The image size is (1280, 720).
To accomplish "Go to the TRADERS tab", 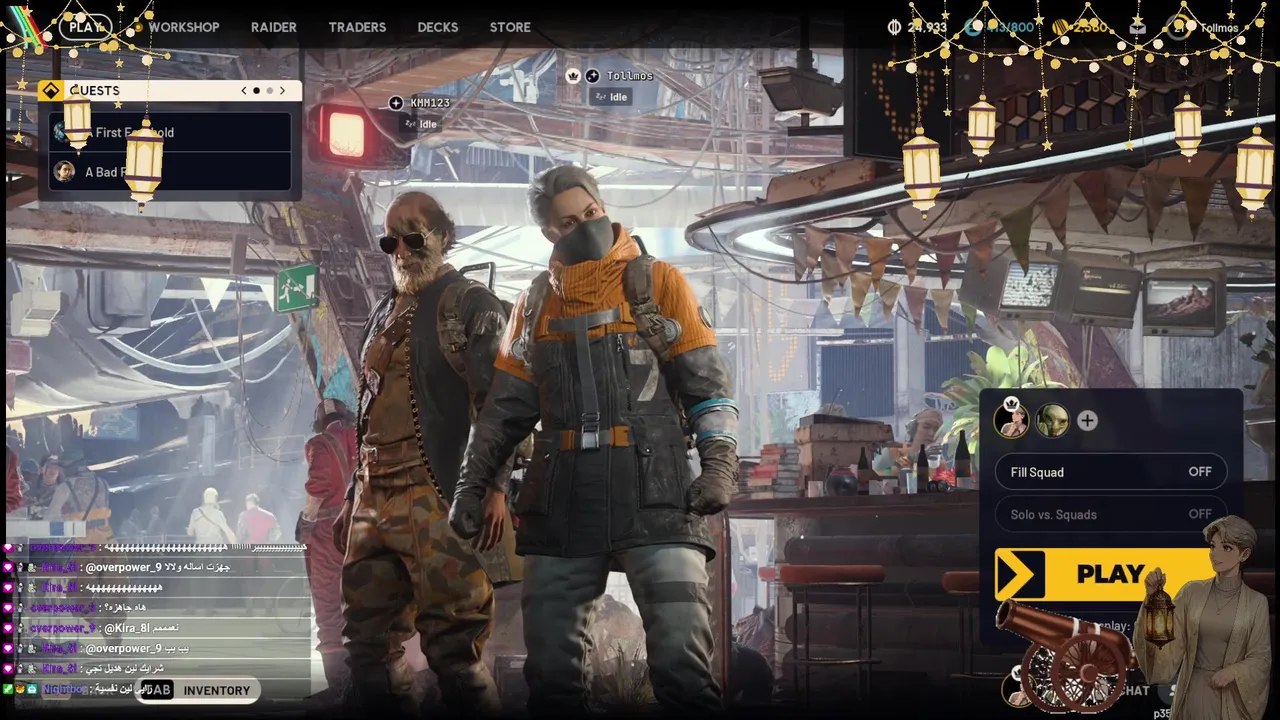I will [357, 27].
